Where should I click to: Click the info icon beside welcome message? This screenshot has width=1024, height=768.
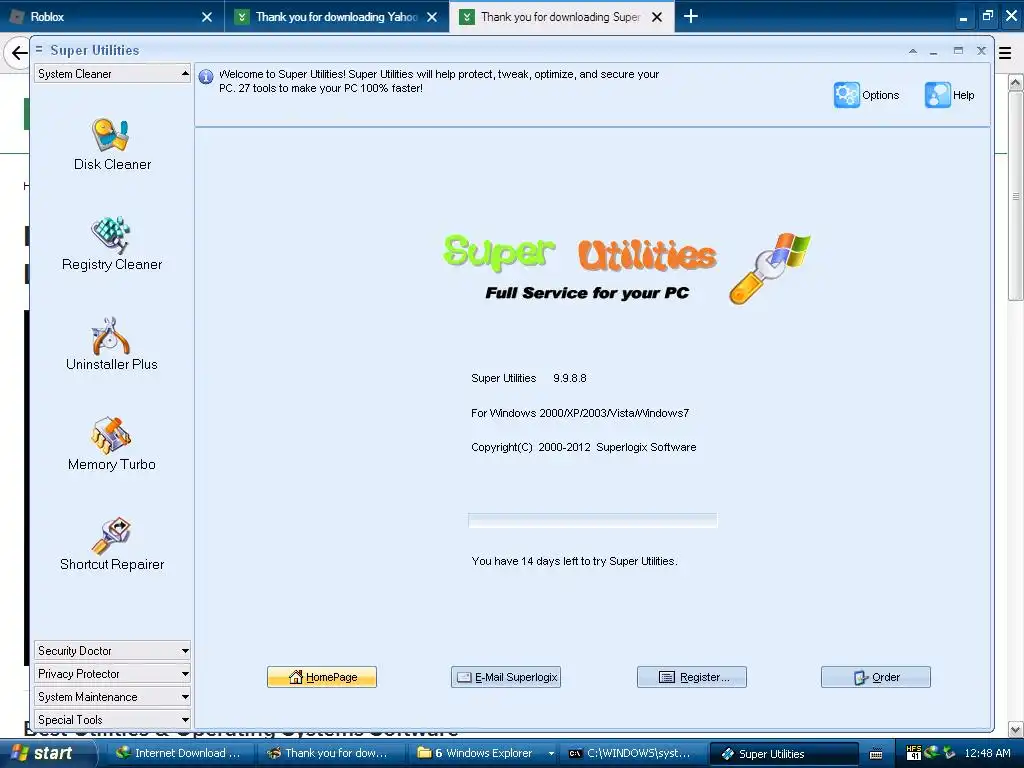pyautogui.click(x=206, y=76)
